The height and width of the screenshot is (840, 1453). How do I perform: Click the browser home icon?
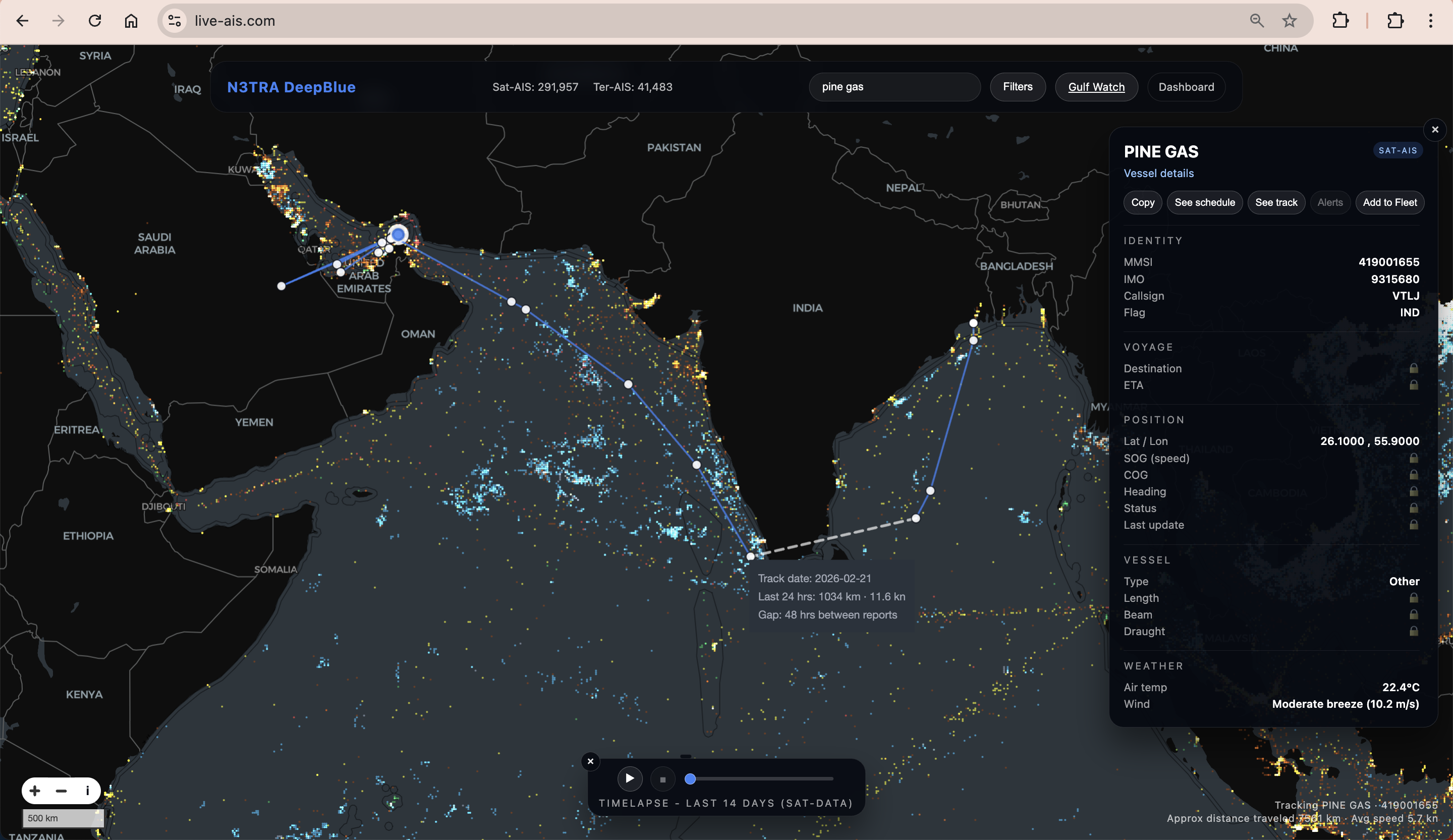[x=132, y=21]
